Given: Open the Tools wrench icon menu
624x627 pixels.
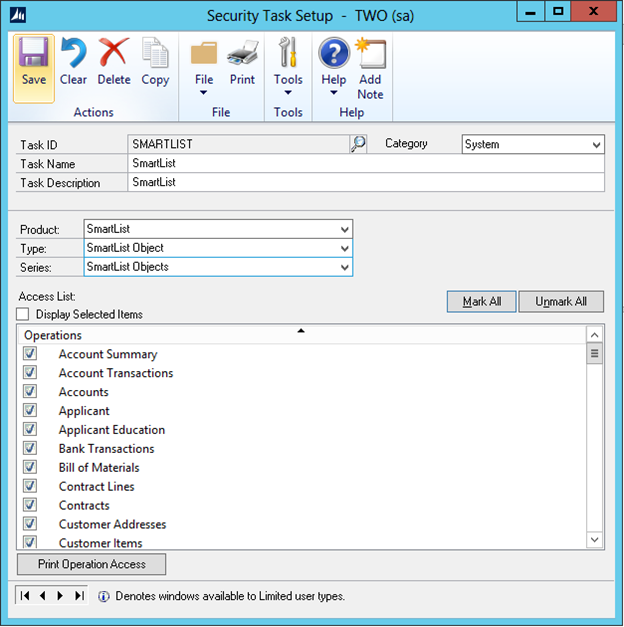Looking at the screenshot, I should [288, 52].
